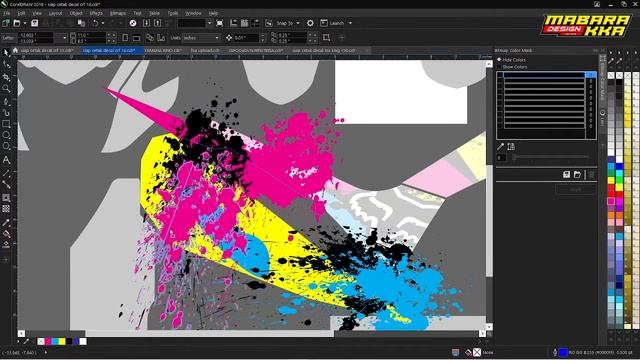Click the Delete Mask trash button
Image resolution: width=640 pixels, height=360 pixels.
coord(591,175)
